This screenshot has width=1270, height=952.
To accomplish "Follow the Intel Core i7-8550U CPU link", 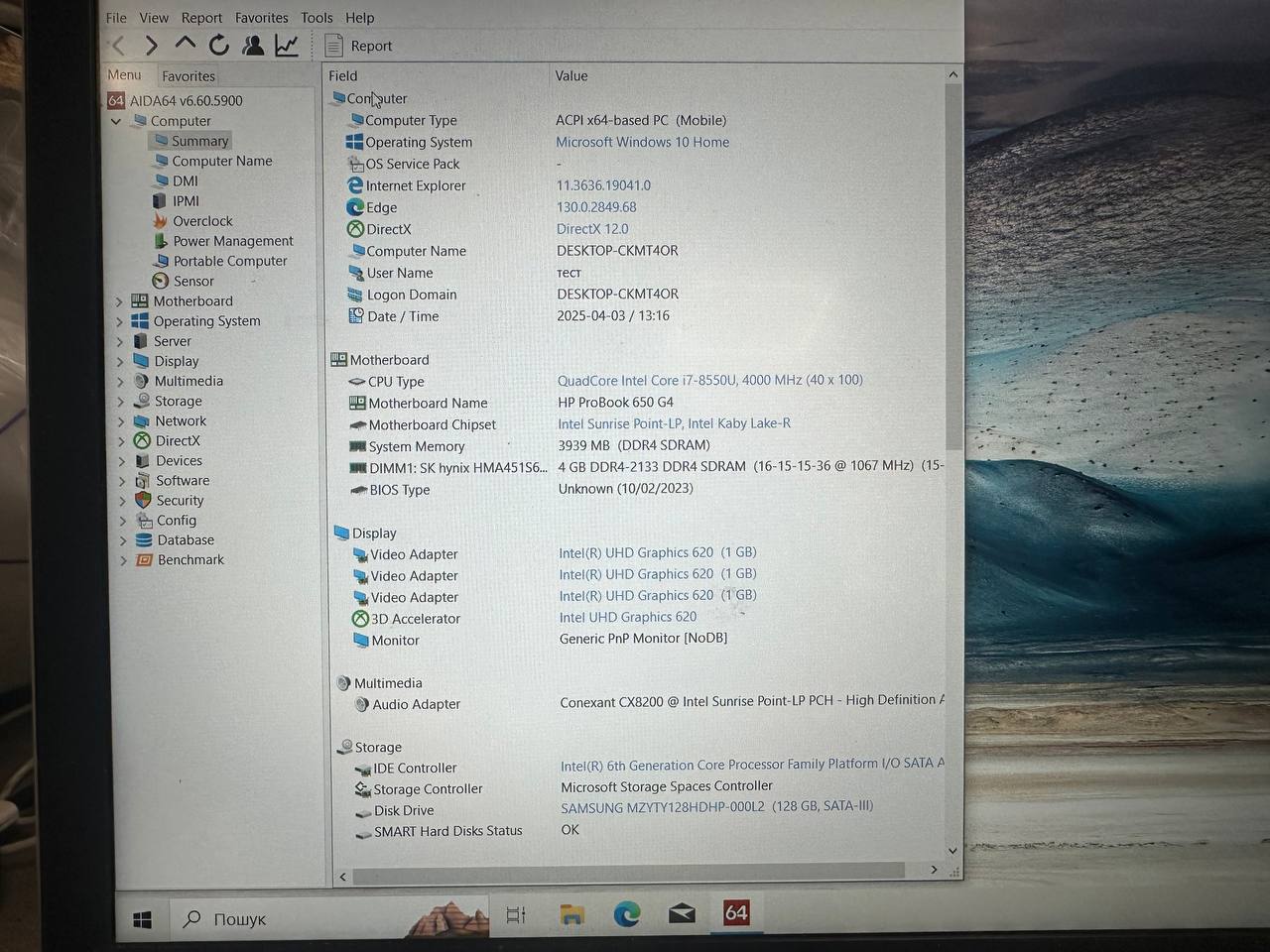I will click(709, 380).
